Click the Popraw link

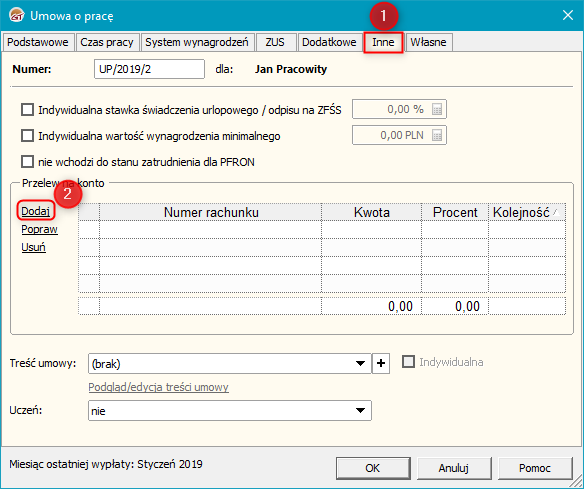pos(39,229)
